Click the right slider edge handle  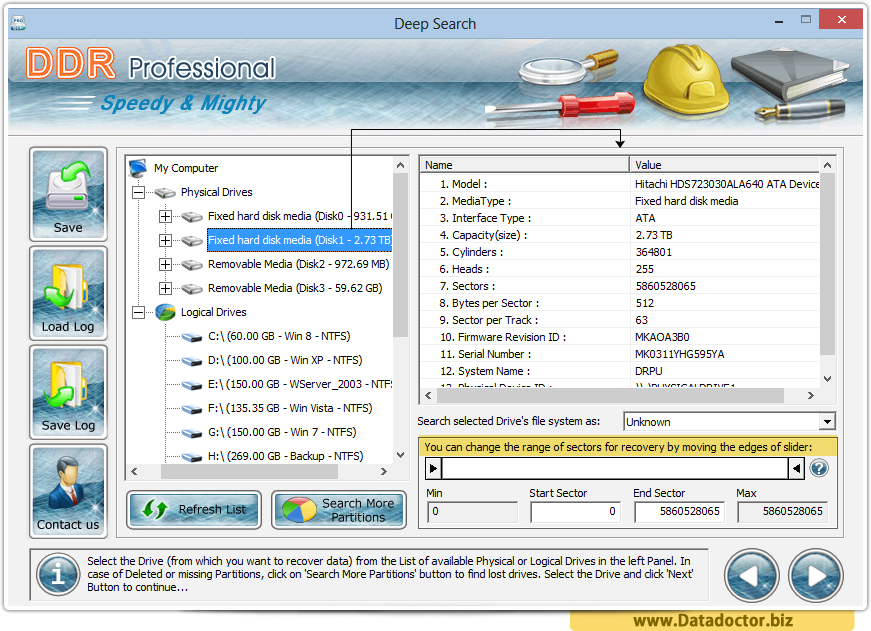[x=796, y=468]
